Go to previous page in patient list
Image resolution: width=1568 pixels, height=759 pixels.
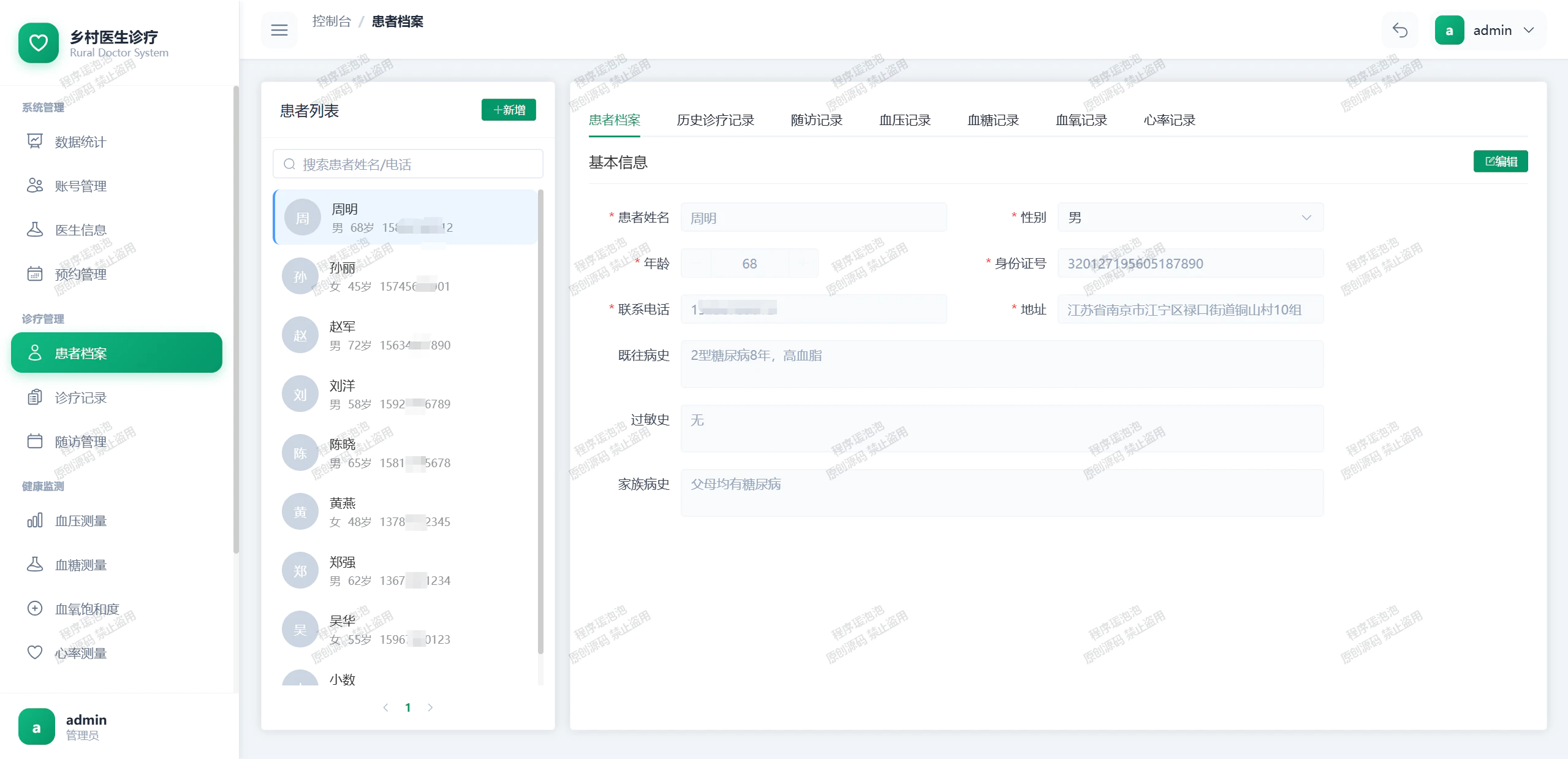pyautogui.click(x=386, y=707)
